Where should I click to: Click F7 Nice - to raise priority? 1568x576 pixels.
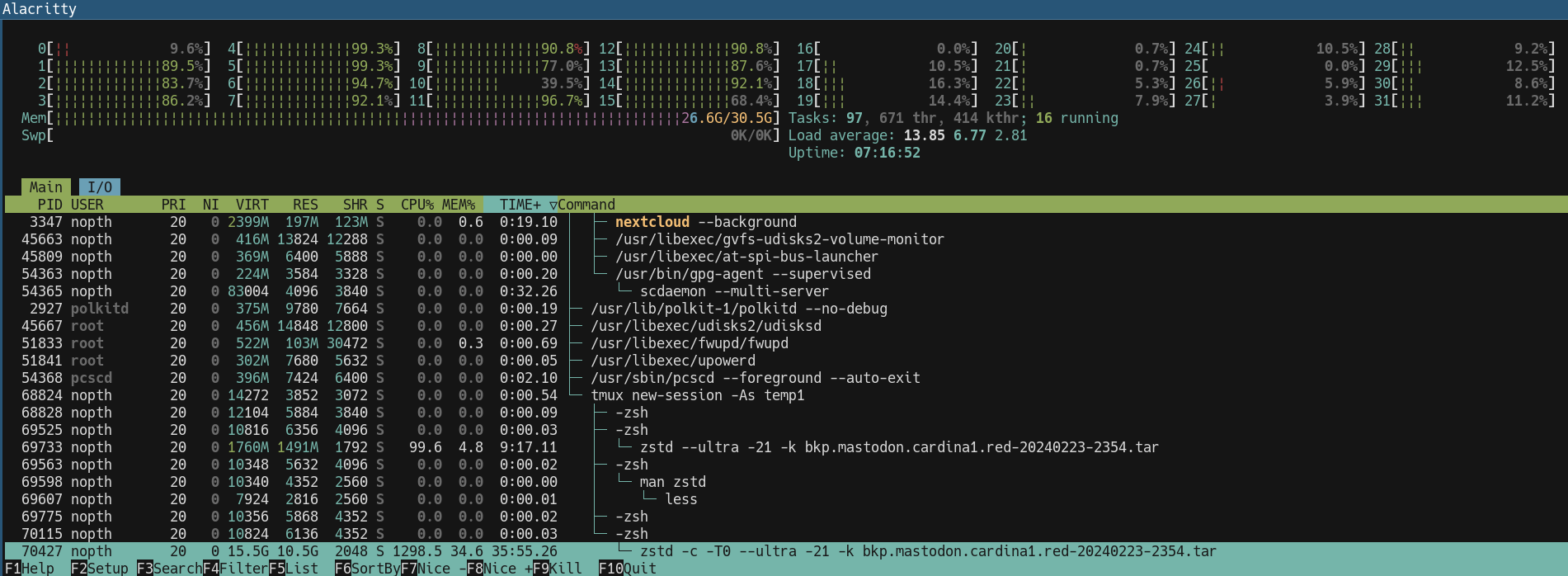[434, 568]
